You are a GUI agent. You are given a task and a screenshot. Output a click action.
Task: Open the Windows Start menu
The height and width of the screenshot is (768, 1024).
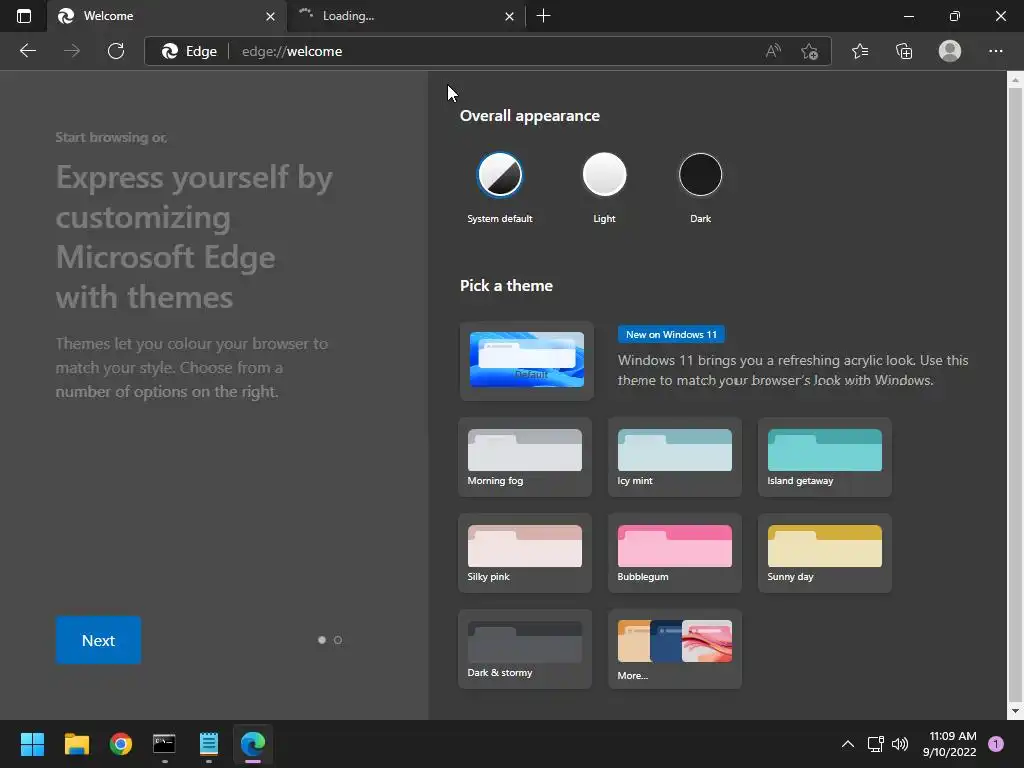[x=32, y=744]
